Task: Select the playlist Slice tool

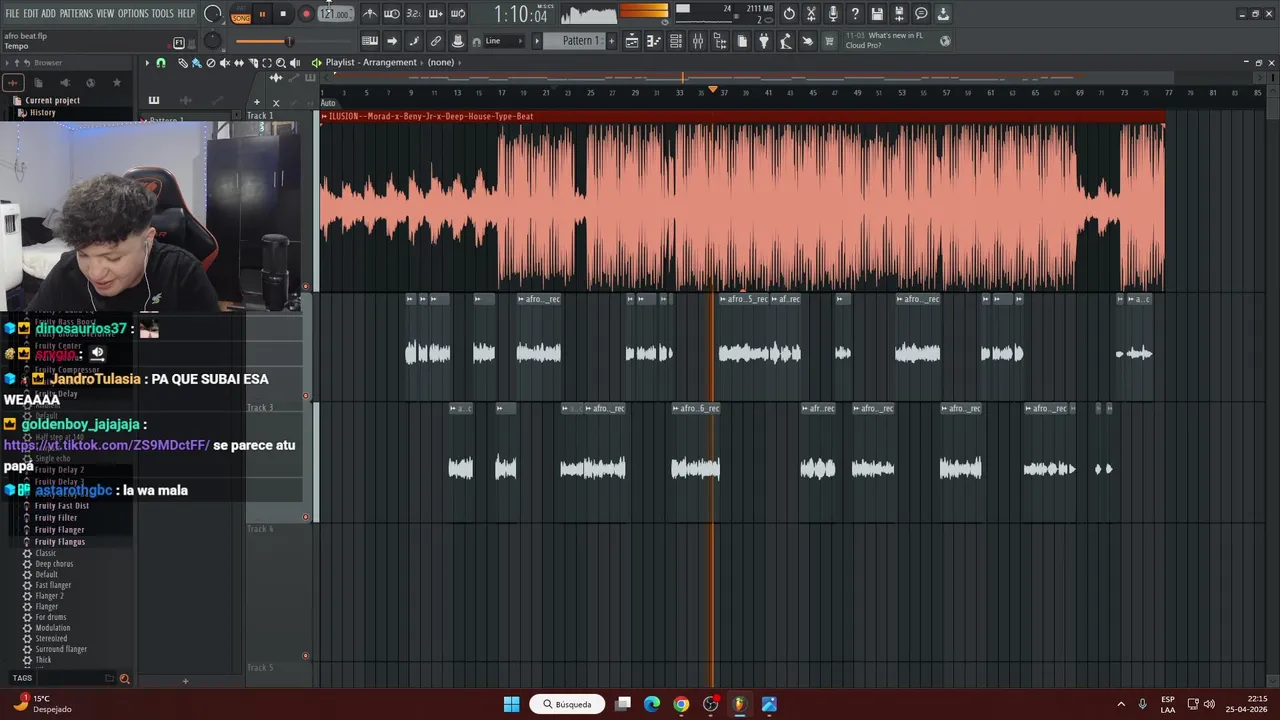Action: 252,63
